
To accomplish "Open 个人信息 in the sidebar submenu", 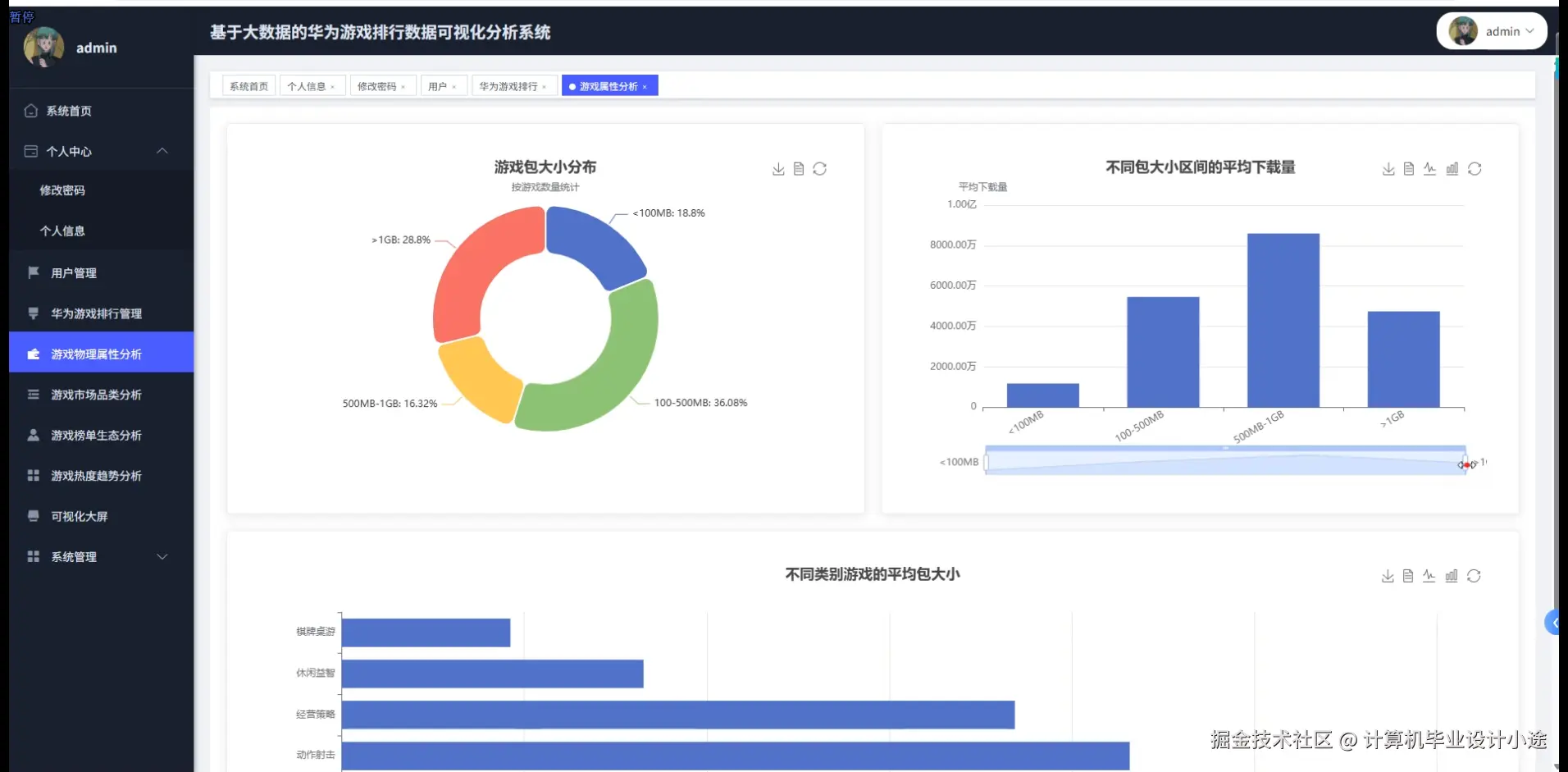I will pos(62,231).
